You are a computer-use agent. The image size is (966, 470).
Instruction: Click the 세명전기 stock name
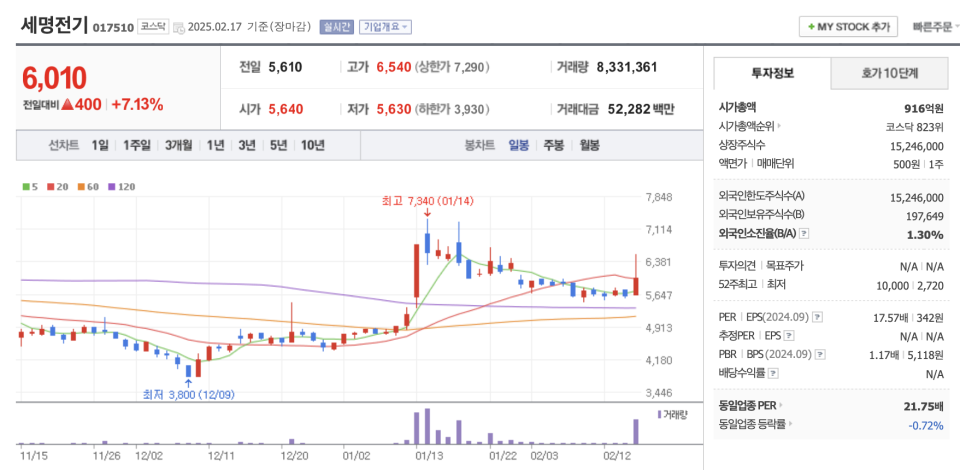click(x=54, y=25)
